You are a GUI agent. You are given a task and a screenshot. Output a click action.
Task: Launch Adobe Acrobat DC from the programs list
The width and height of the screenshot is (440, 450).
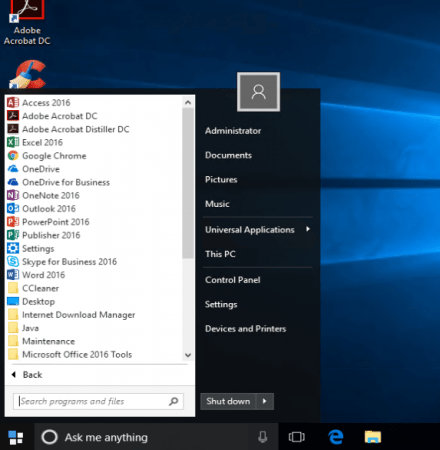(60, 116)
